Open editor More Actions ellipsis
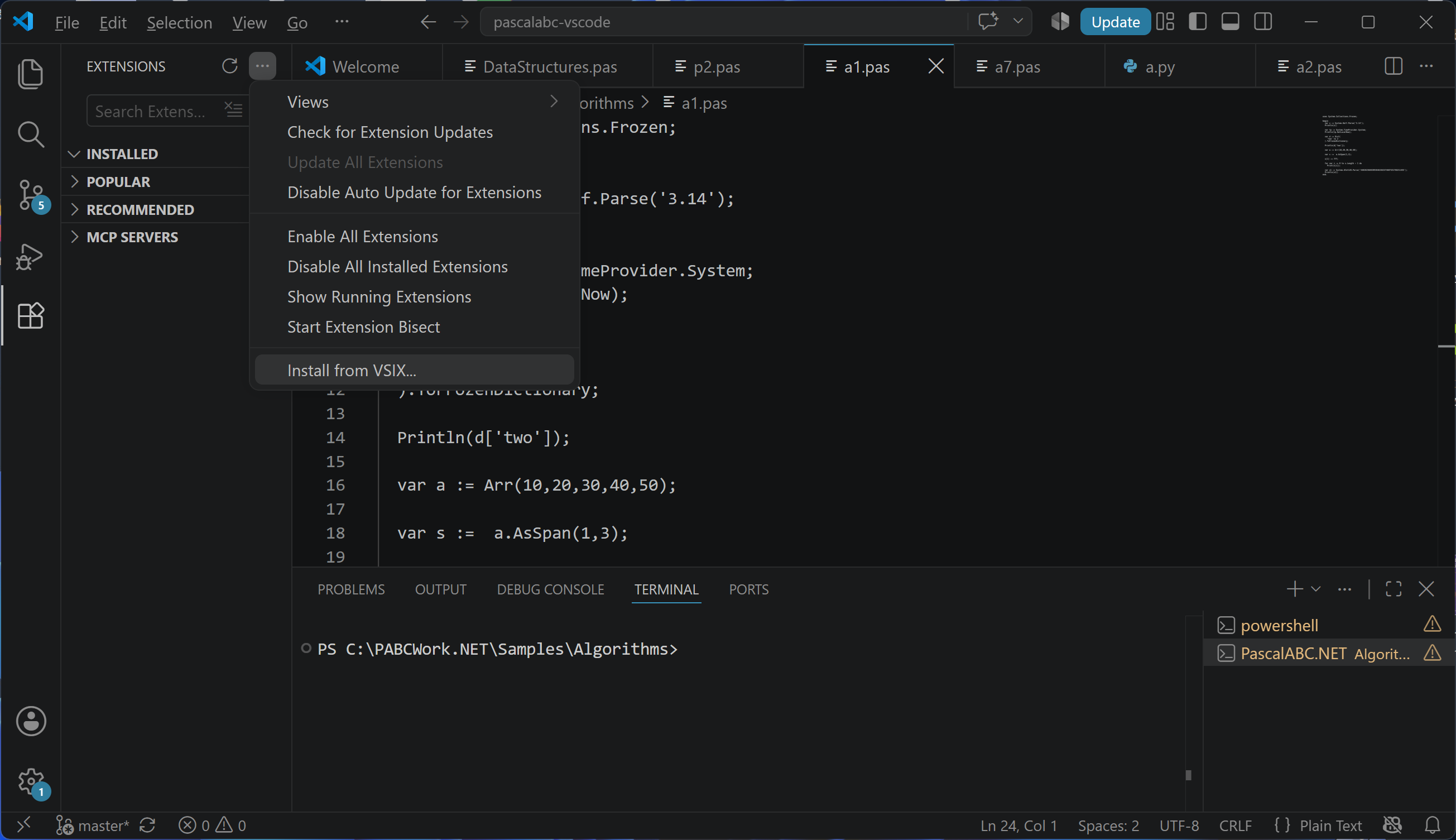 coord(1426,66)
